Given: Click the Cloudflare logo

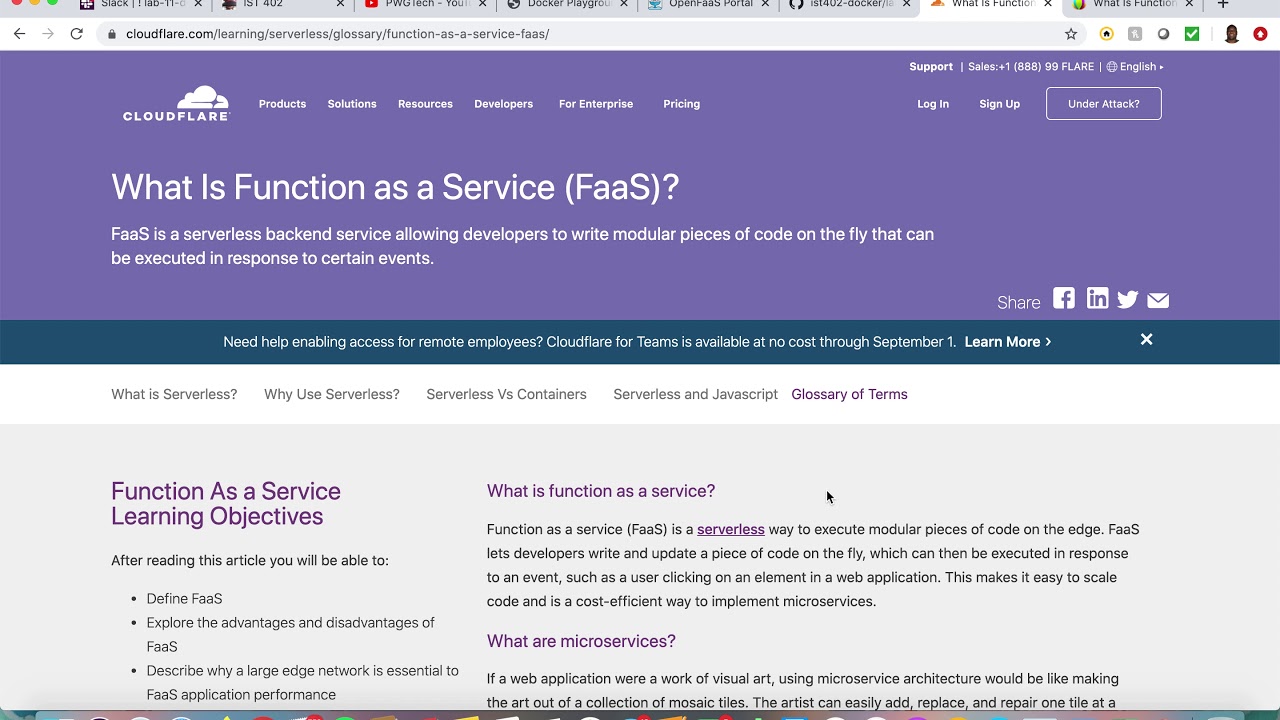Looking at the screenshot, I should click(x=176, y=104).
